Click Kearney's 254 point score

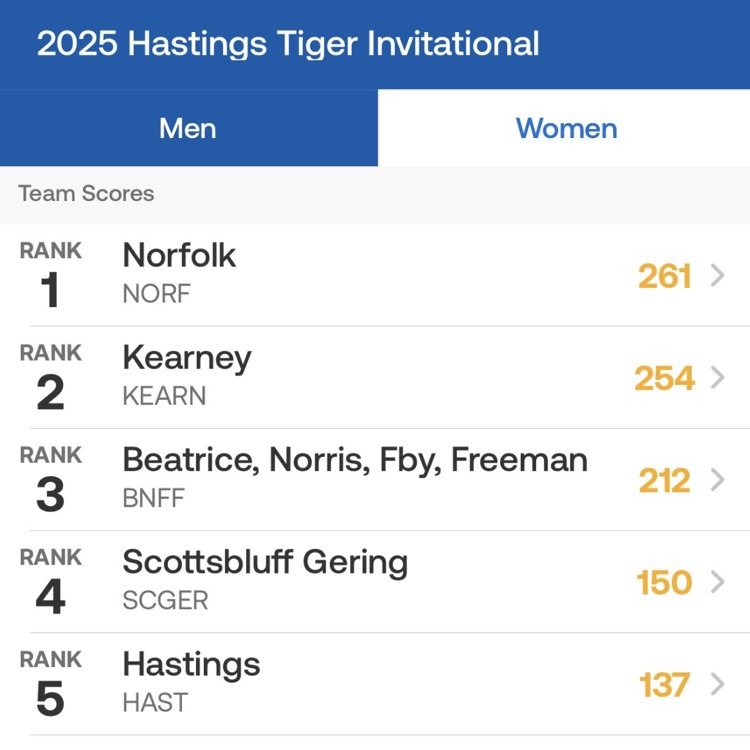point(664,378)
